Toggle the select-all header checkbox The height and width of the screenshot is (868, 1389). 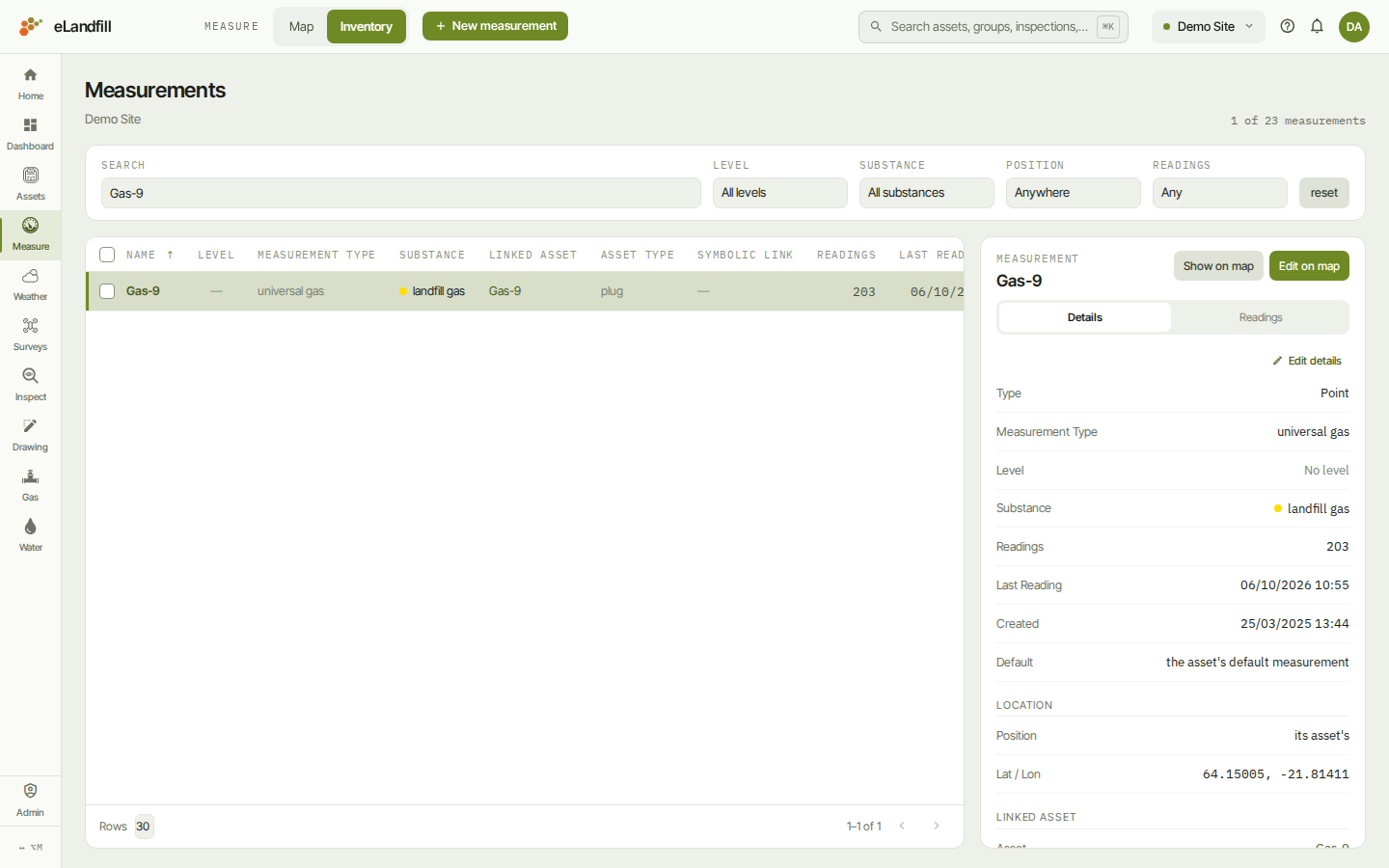click(107, 255)
